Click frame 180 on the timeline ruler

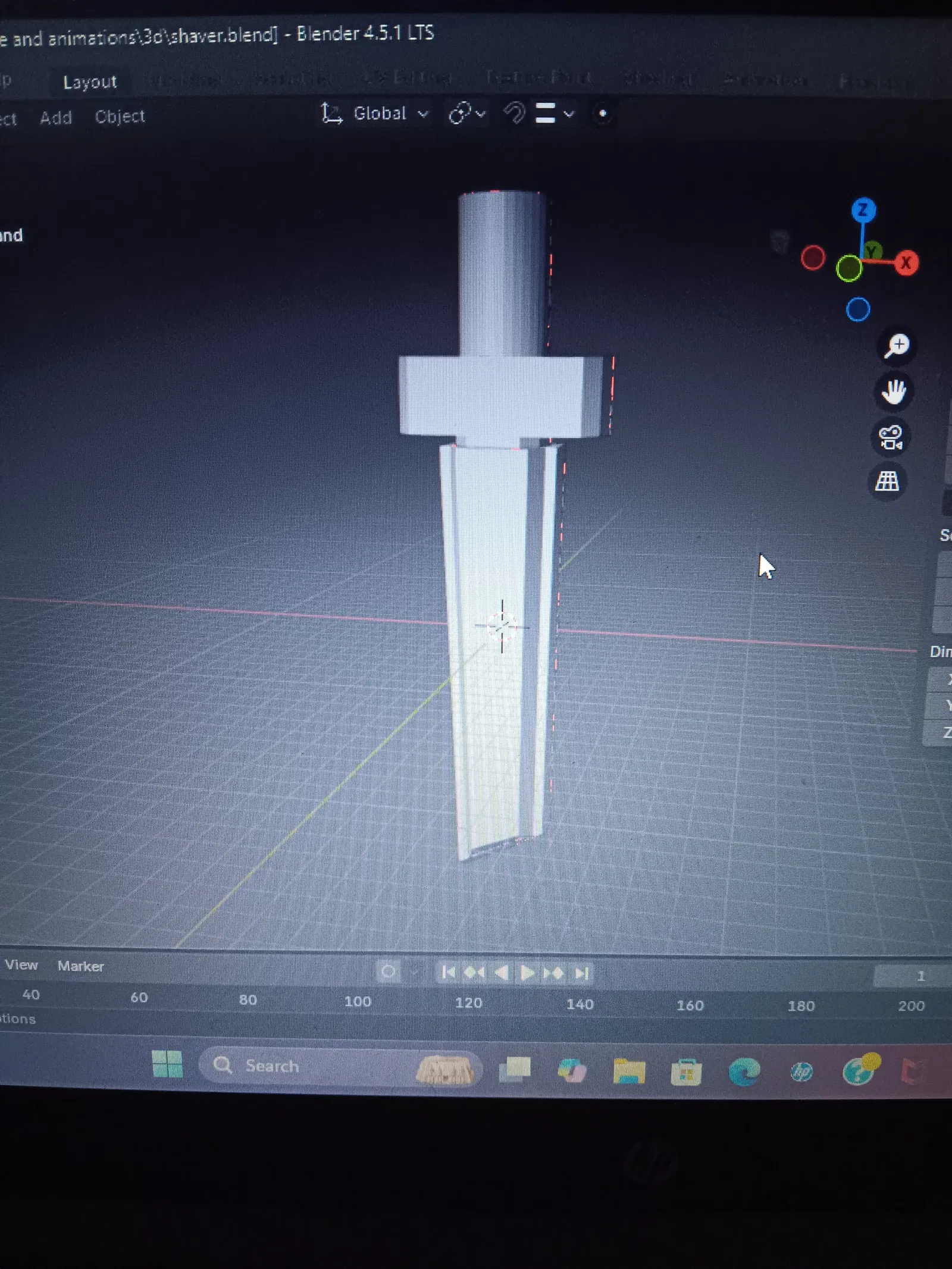801,1006
